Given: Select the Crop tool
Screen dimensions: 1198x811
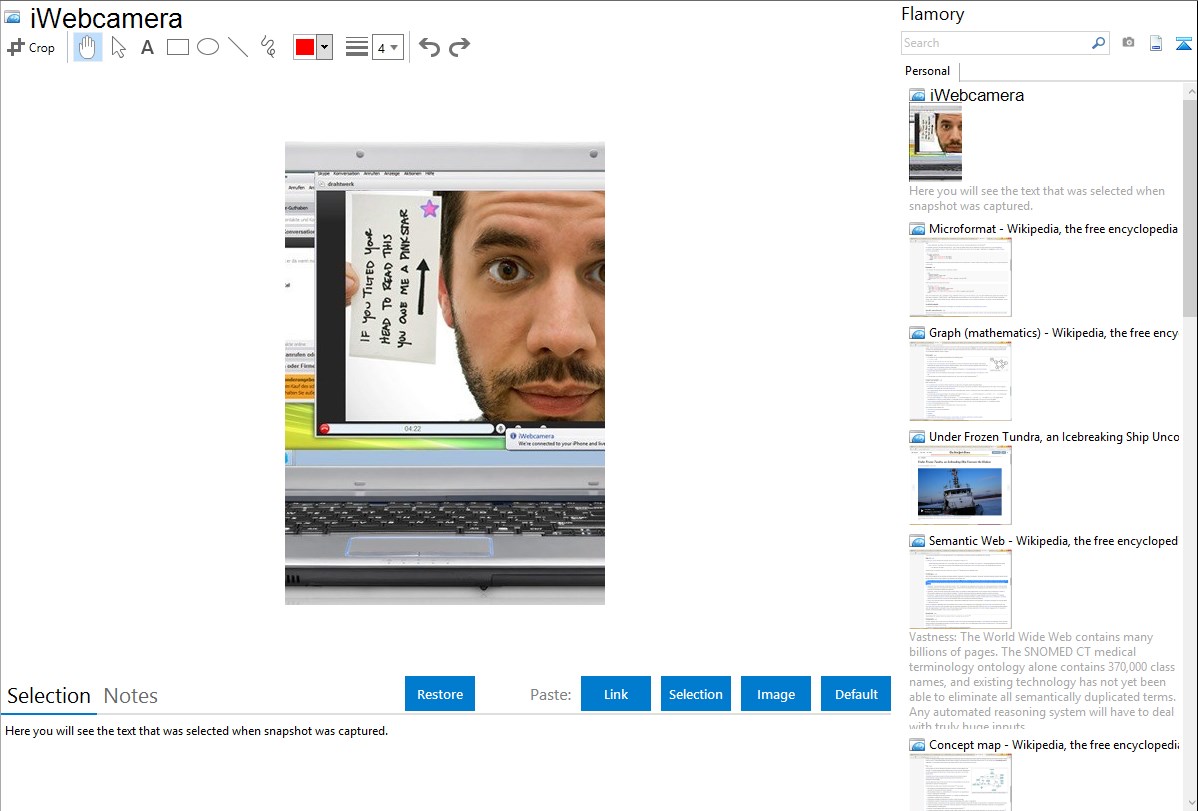Looking at the screenshot, I should (x=31, y=47).
